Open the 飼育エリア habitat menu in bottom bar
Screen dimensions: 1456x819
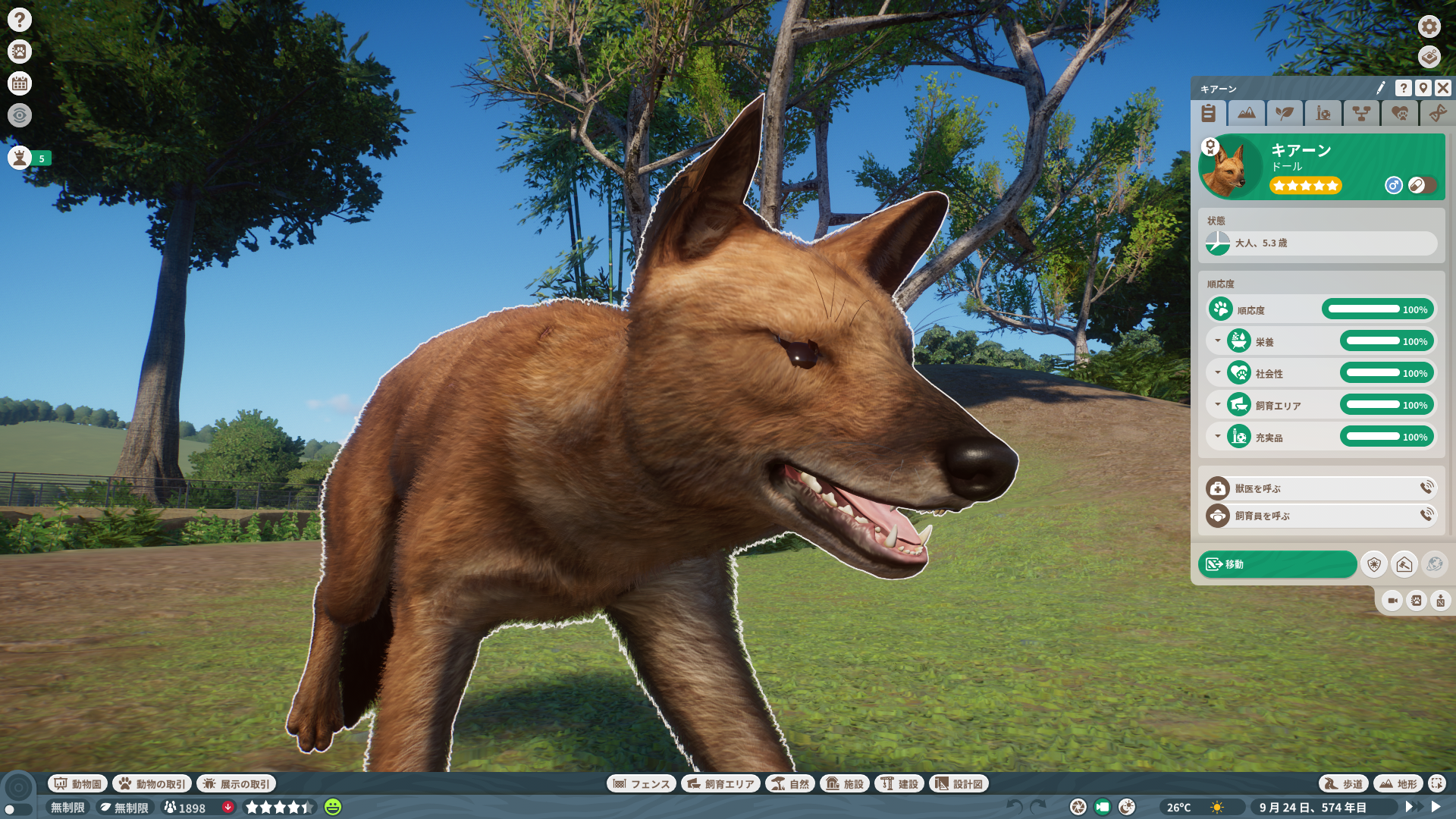pos(720,784)
